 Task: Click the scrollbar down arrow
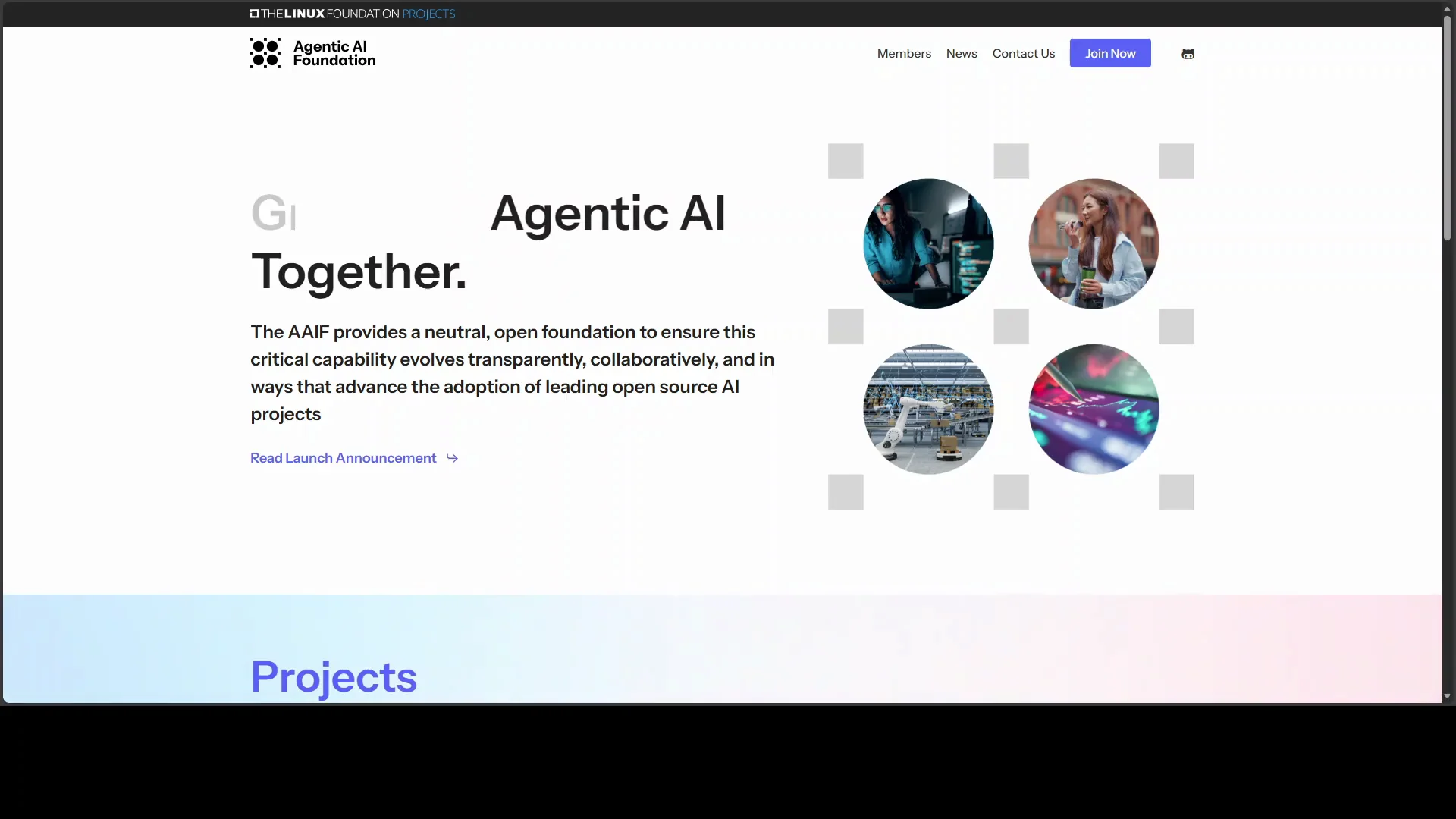[x=1447, y=696]
